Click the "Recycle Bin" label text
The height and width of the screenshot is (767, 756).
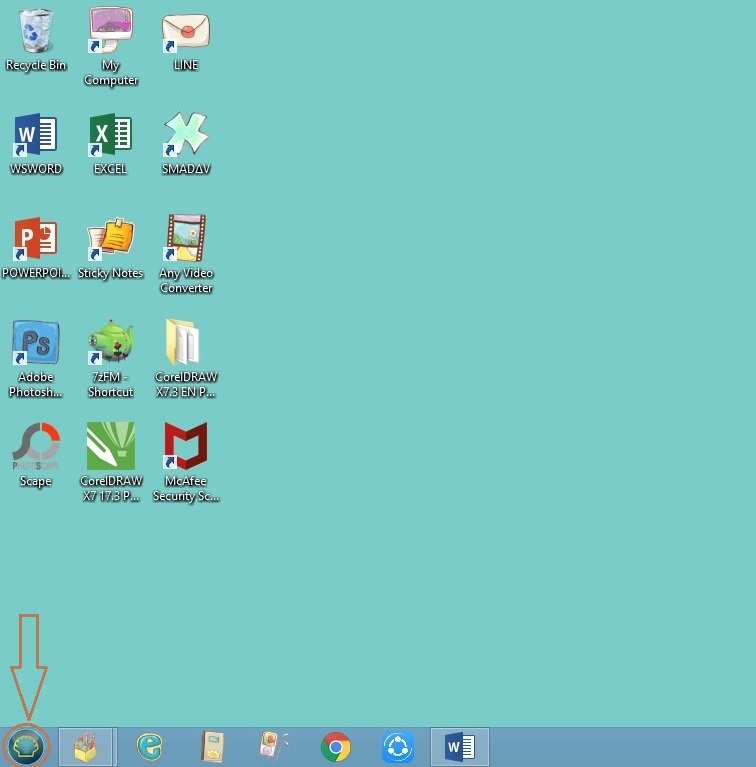[36, 65]
